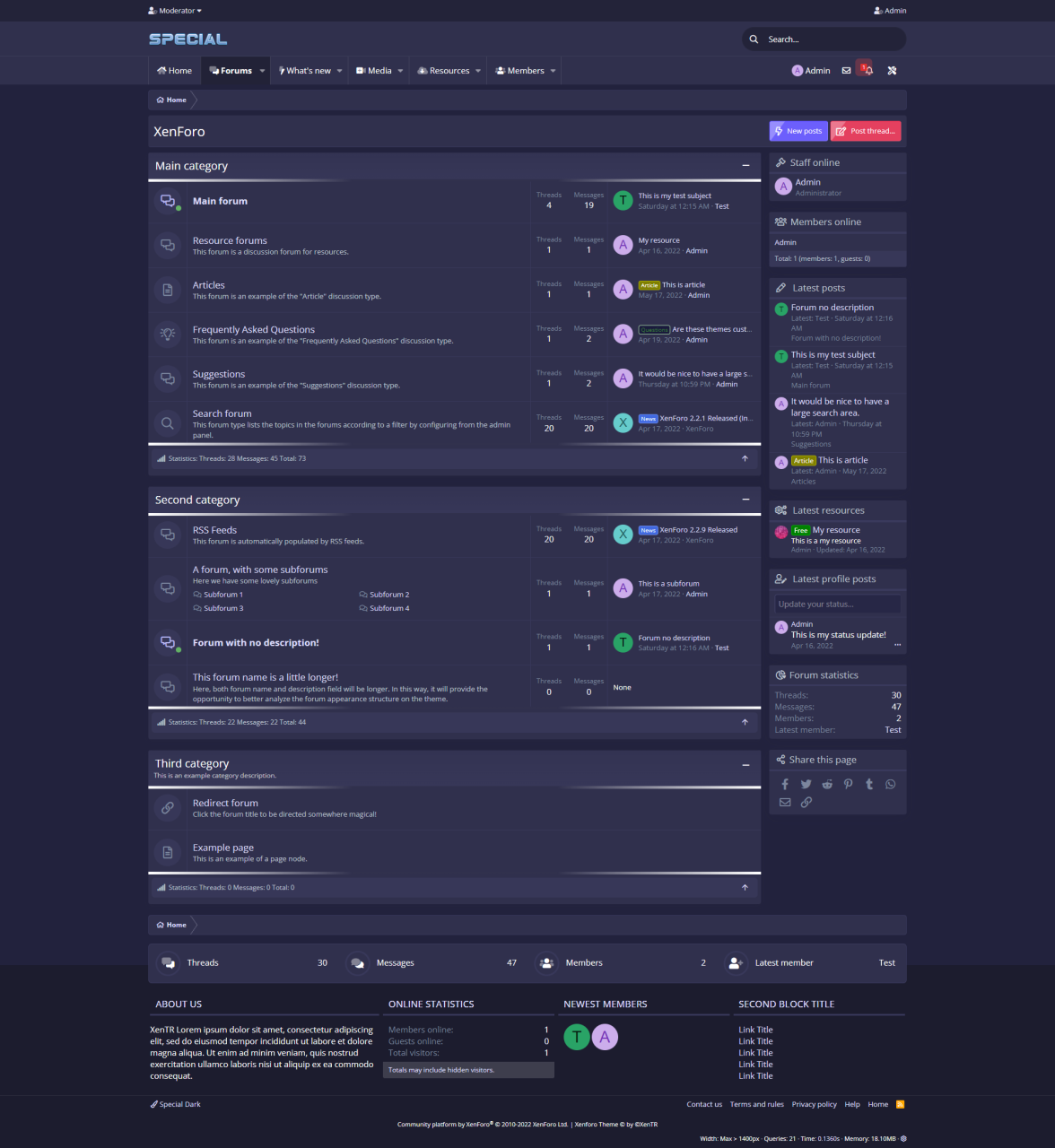Expand the Forums dropdown arrow in the navbar
Viewport: 1055px width, 1148px height.
click(263, 71)
